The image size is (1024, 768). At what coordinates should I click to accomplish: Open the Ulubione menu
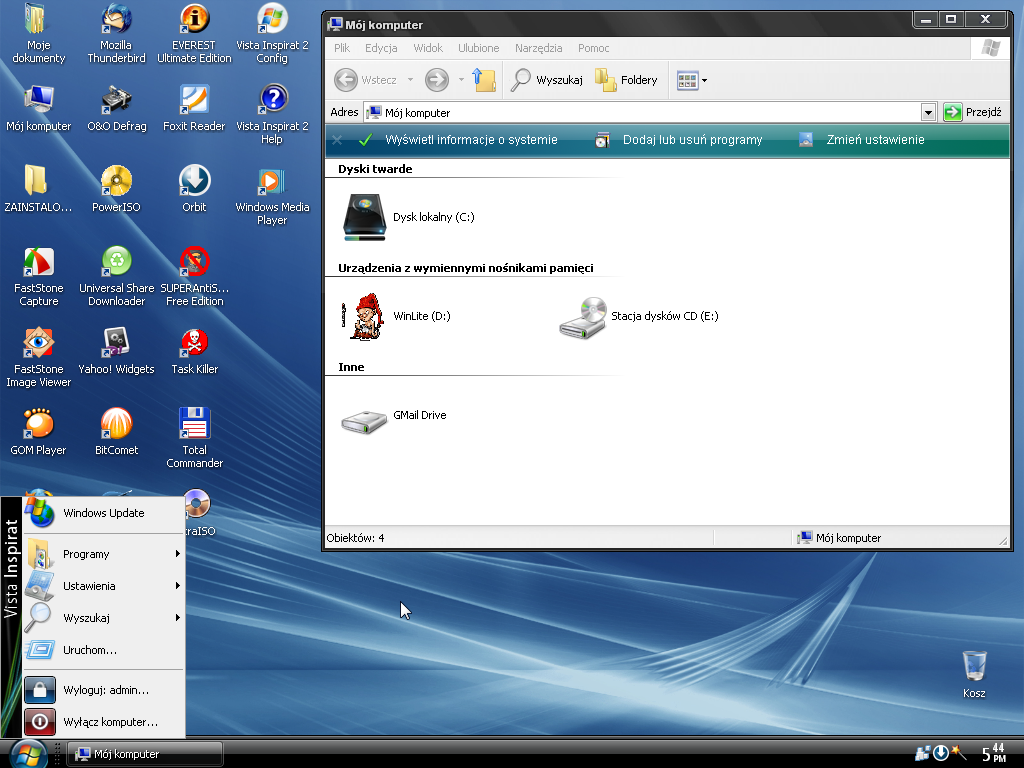pyautogui.click(x=479, y=48)
